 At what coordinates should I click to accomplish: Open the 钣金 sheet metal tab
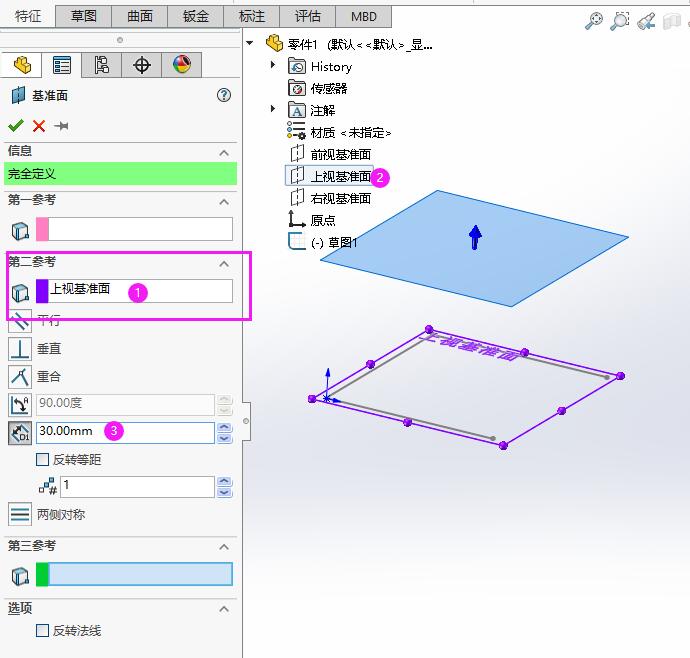pos(195,16)
